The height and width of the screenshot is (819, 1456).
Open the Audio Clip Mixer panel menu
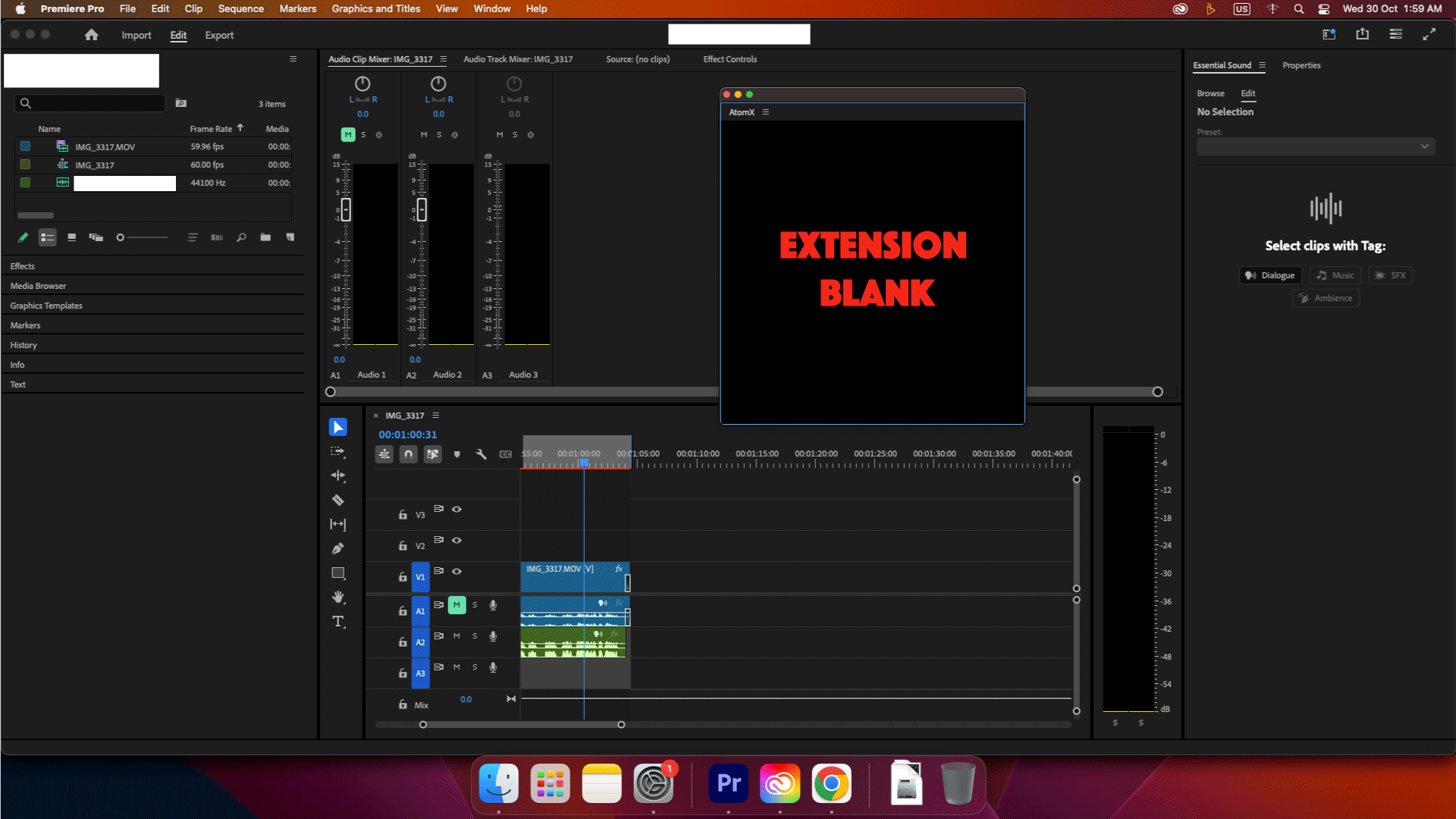[444, 59]
